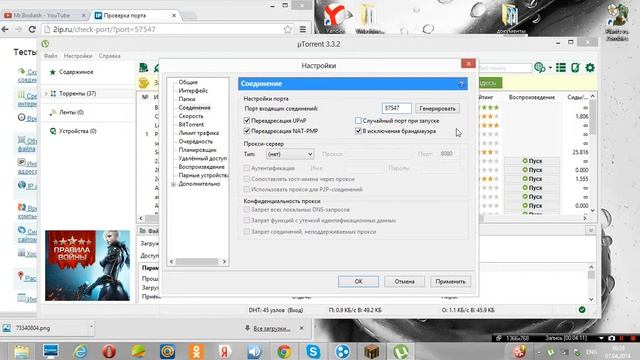Select BitTorrent settings category
Image resolution: width=640 pixels, height=360 pixels.
[191, 124]
